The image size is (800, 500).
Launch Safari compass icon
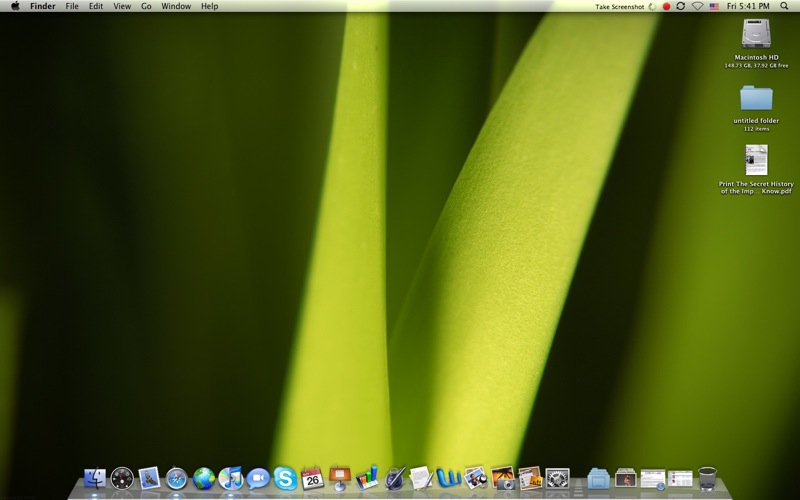(177, 479)
